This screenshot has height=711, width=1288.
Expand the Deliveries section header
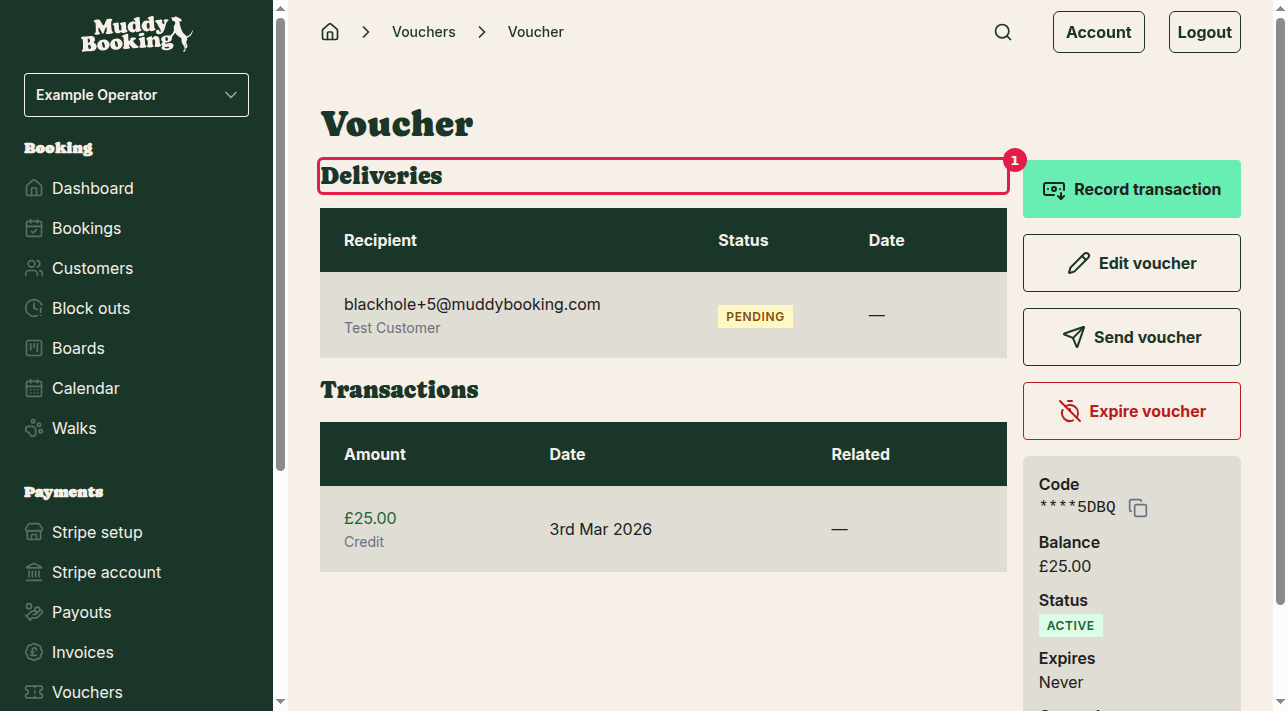(x=663, y=175)
